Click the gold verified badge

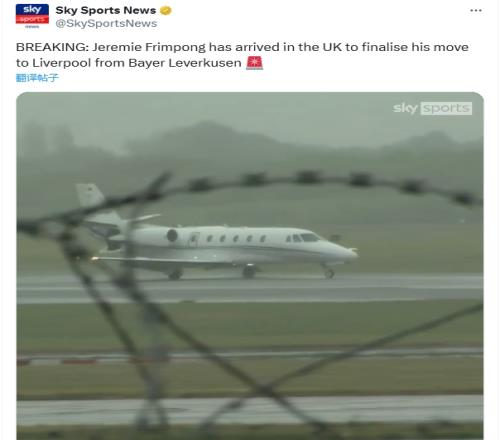click(x=166, y=11)
